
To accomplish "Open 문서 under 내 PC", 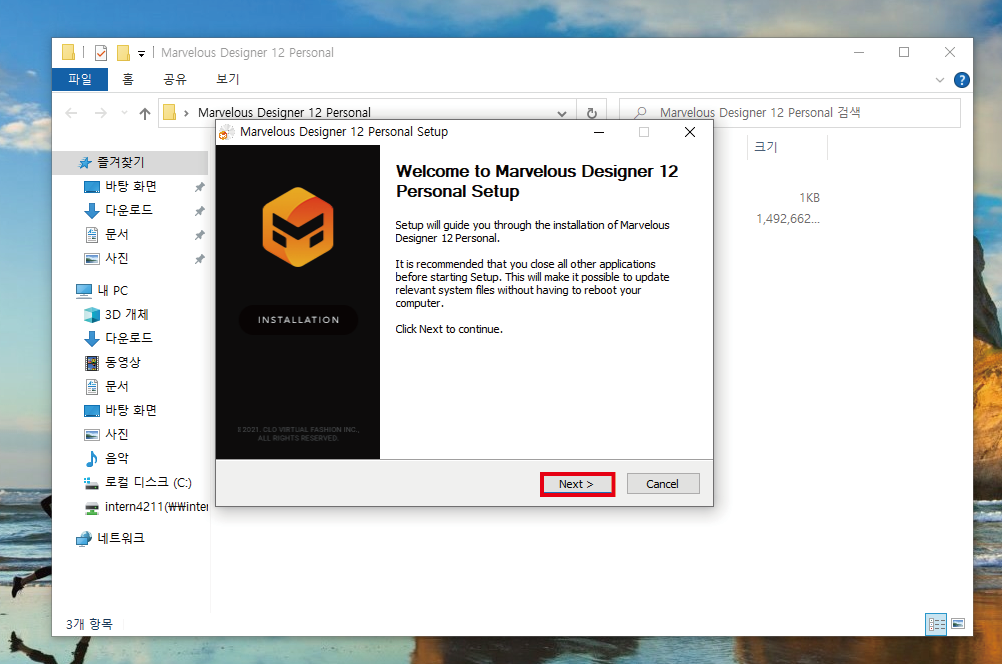I will pyautogui.click(x=117, y=386).
